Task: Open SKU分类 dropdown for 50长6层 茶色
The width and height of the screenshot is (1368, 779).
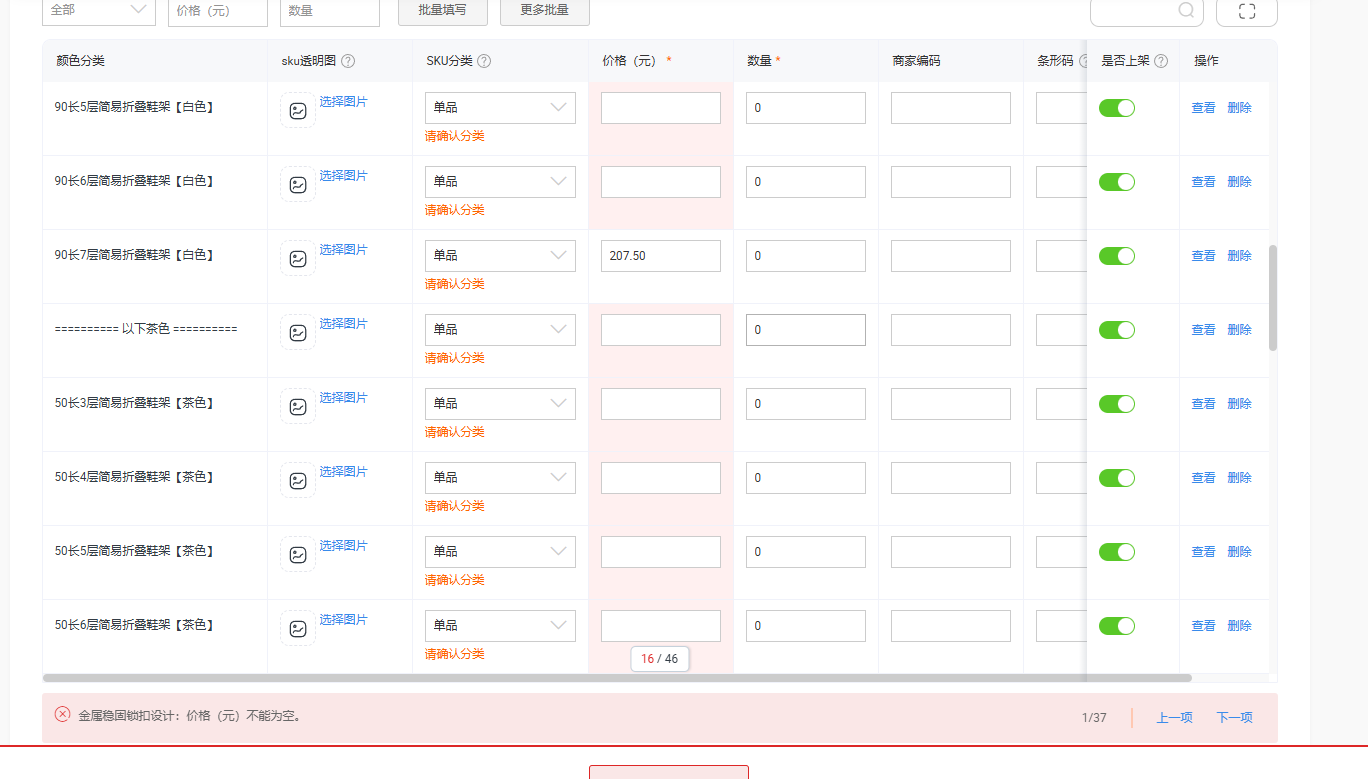Action: click(x=500, y=626)
